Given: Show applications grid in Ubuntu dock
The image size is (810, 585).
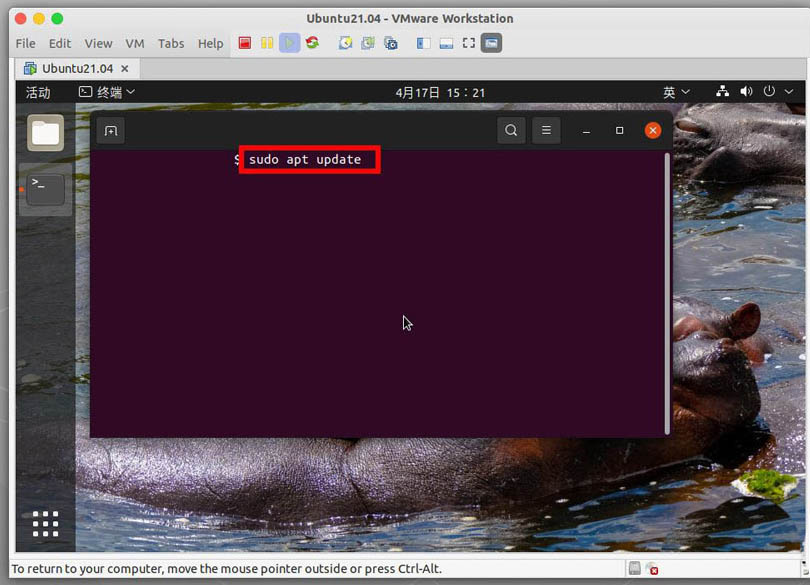Looking at the screenshot, I should (46, 523).
